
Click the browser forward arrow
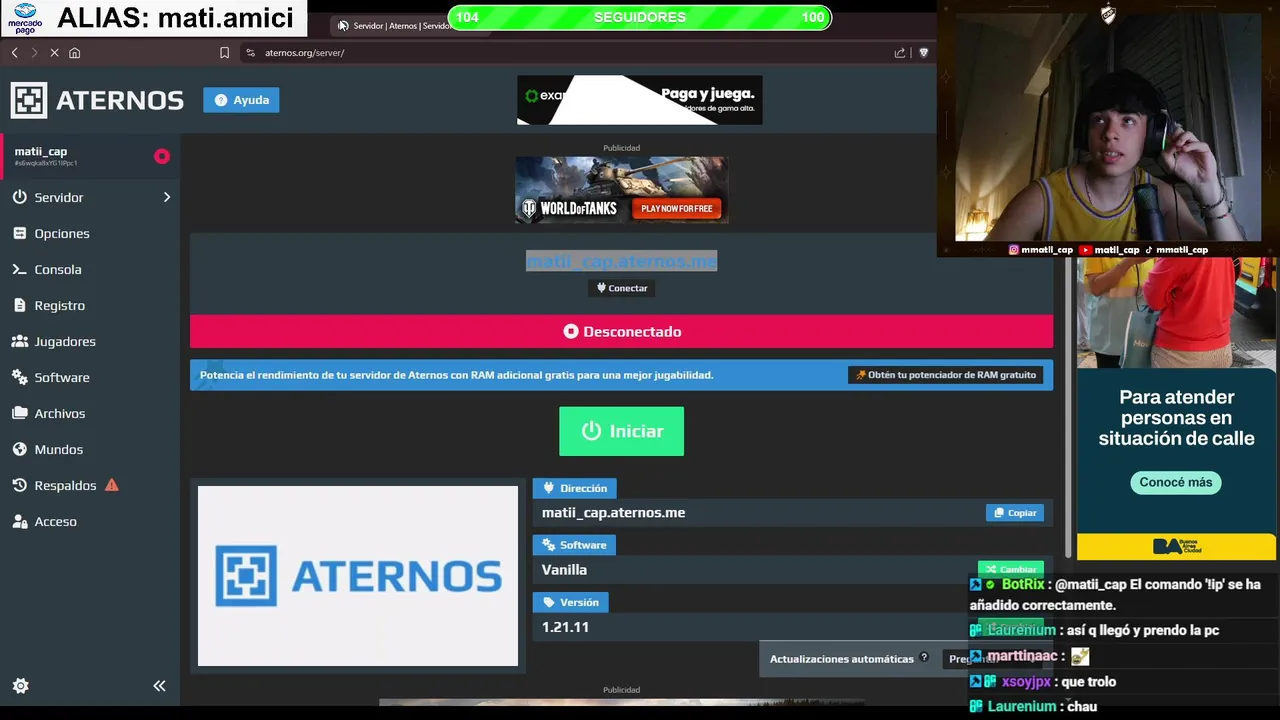pos(34,53)
